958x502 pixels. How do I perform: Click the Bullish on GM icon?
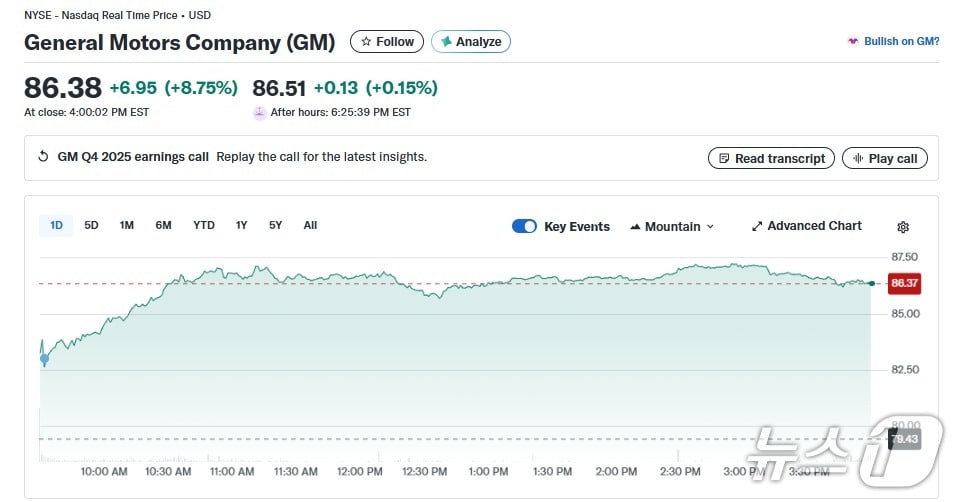(x=852, y=42)
